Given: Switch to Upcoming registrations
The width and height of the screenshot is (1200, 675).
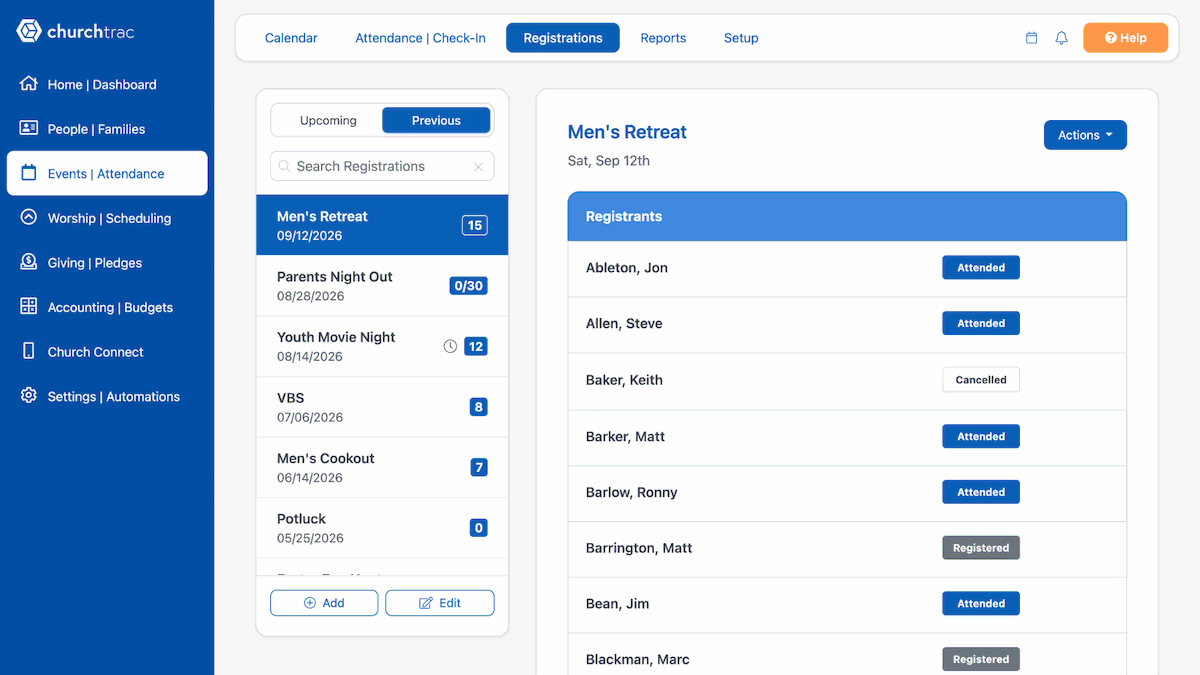Looking at the screenshot, I should pyautogui.click(x=328, y=120).
